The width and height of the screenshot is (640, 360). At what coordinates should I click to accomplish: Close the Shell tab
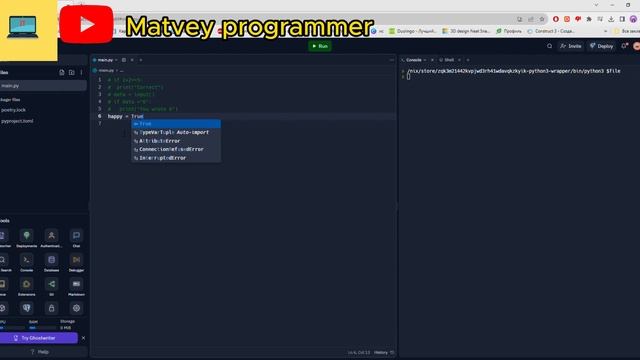click(x=459, y=60)
